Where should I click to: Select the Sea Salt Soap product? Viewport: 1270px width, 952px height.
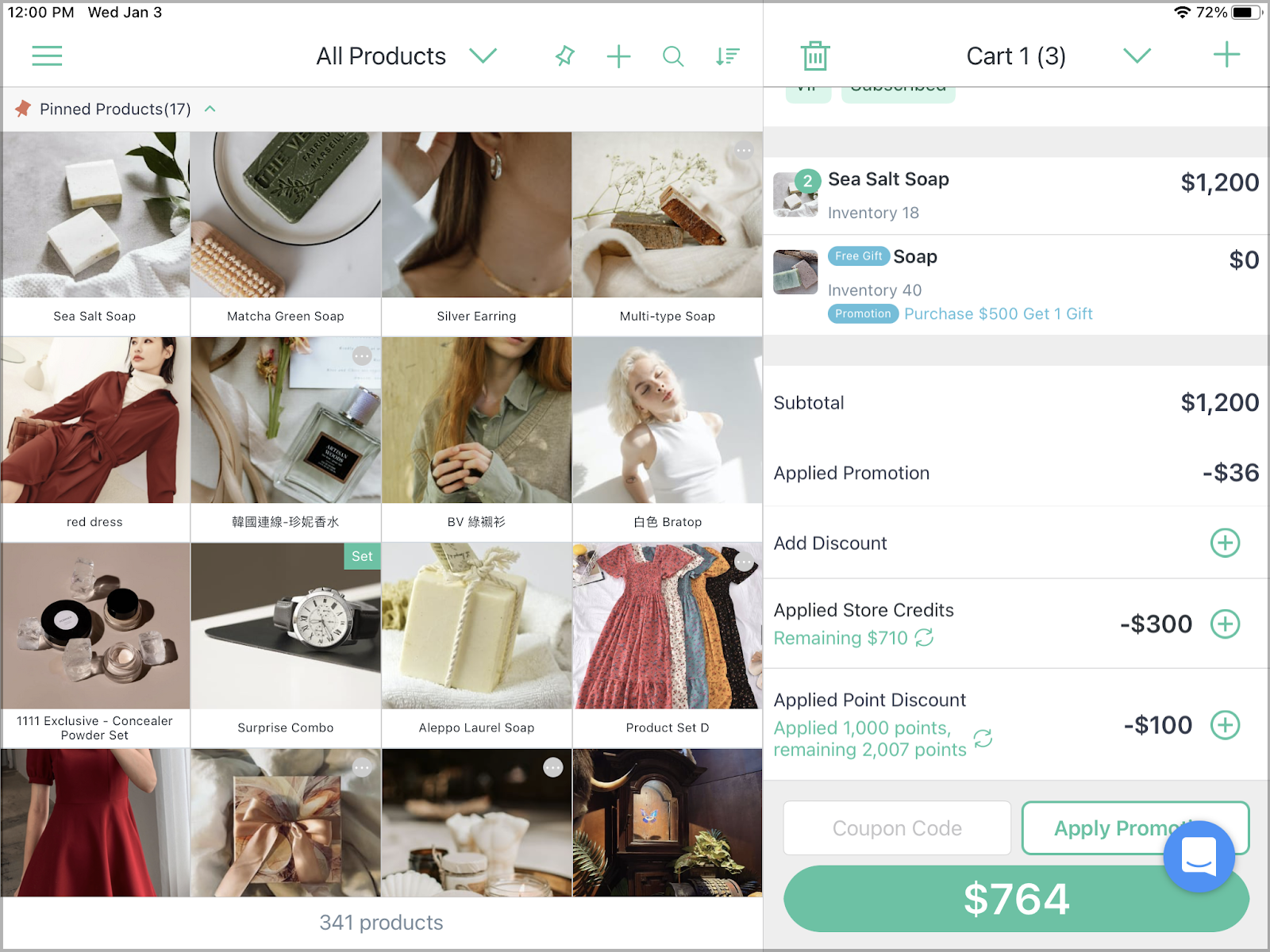(x=95, y=233)
